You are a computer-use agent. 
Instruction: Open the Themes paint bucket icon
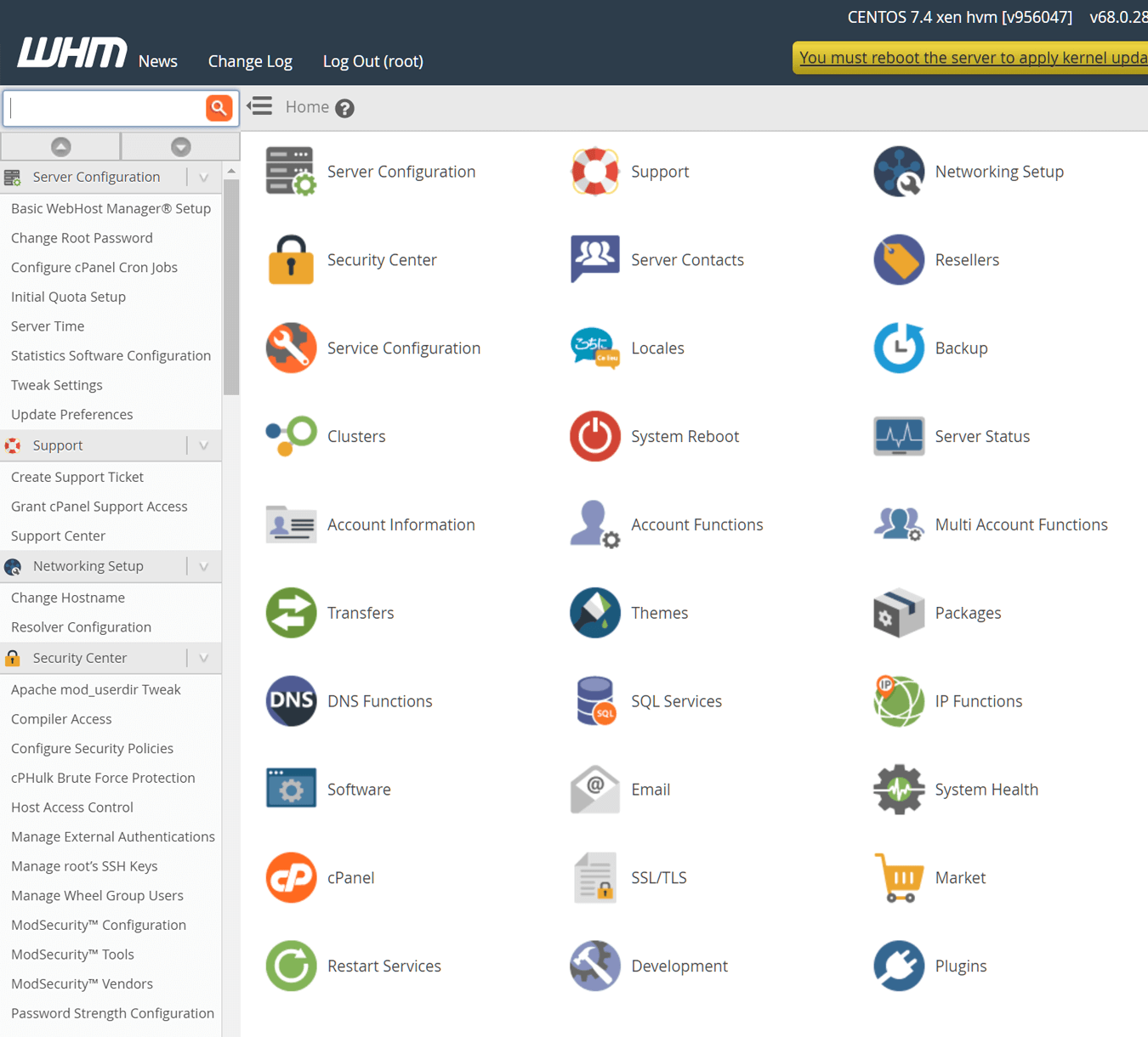pos(594,612)
